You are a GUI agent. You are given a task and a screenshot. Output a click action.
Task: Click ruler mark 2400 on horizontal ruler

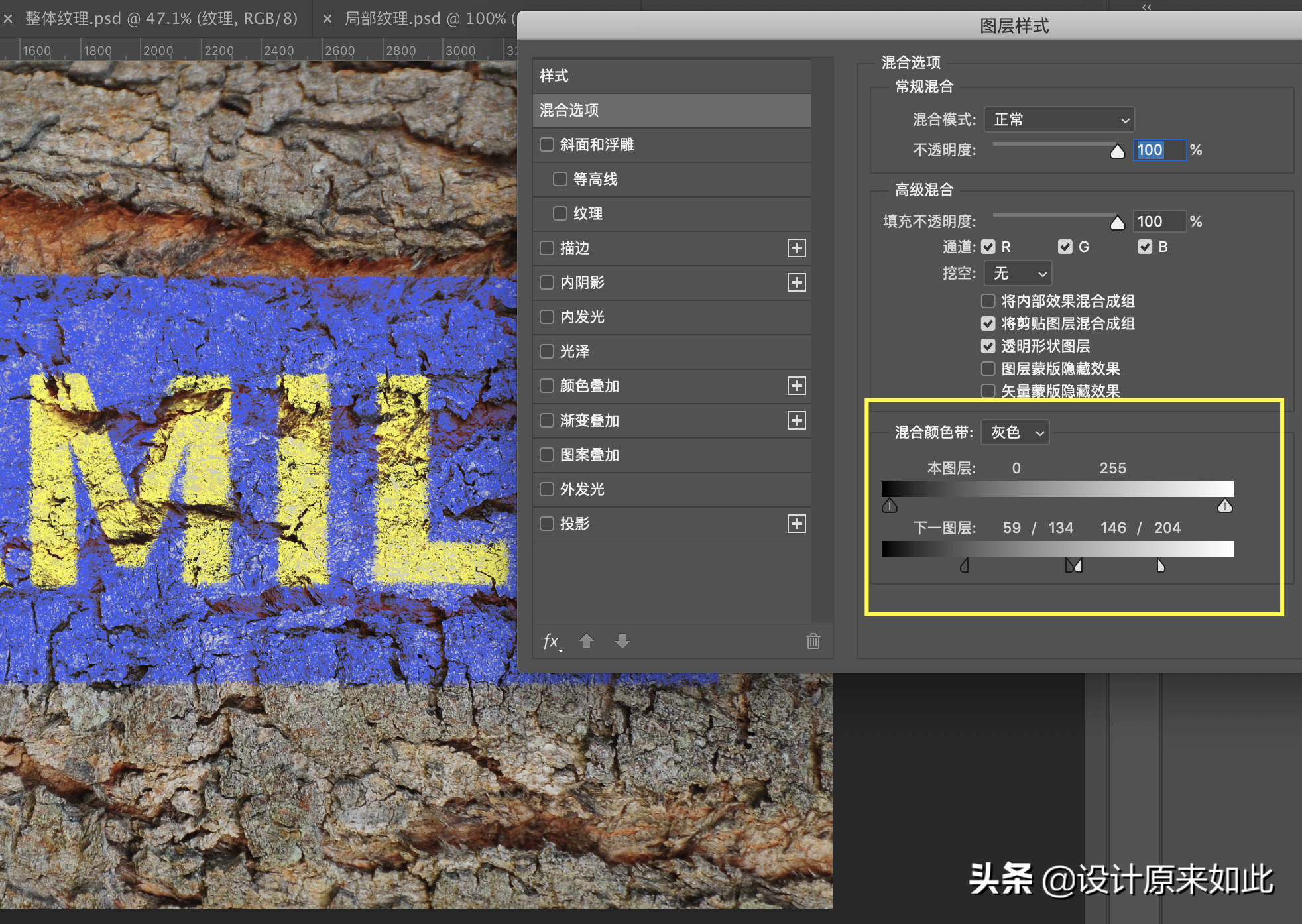278,50
